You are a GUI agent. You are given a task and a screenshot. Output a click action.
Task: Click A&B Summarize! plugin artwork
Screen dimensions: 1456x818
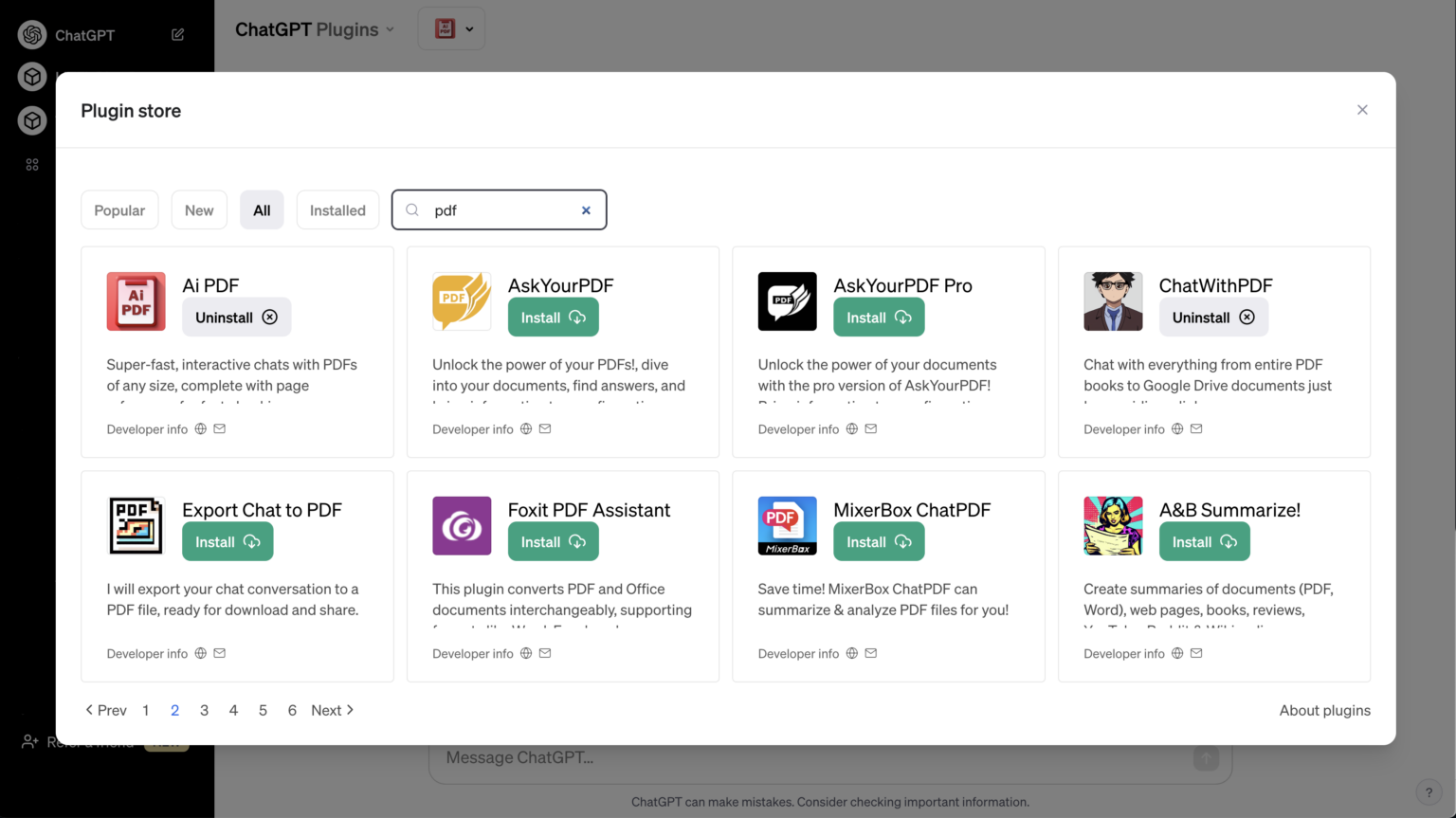(x=1113, y=526)
